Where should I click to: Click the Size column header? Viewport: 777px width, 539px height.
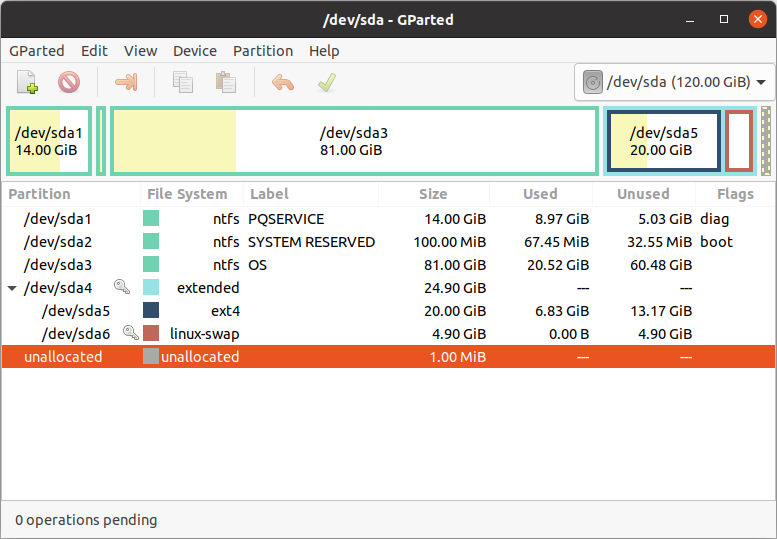tap(433, 194)
